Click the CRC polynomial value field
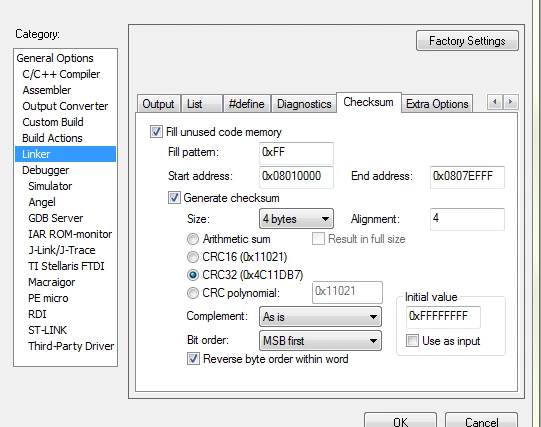Image resolution: width=541 pixels, height=427 pixels. click(347, 292)
